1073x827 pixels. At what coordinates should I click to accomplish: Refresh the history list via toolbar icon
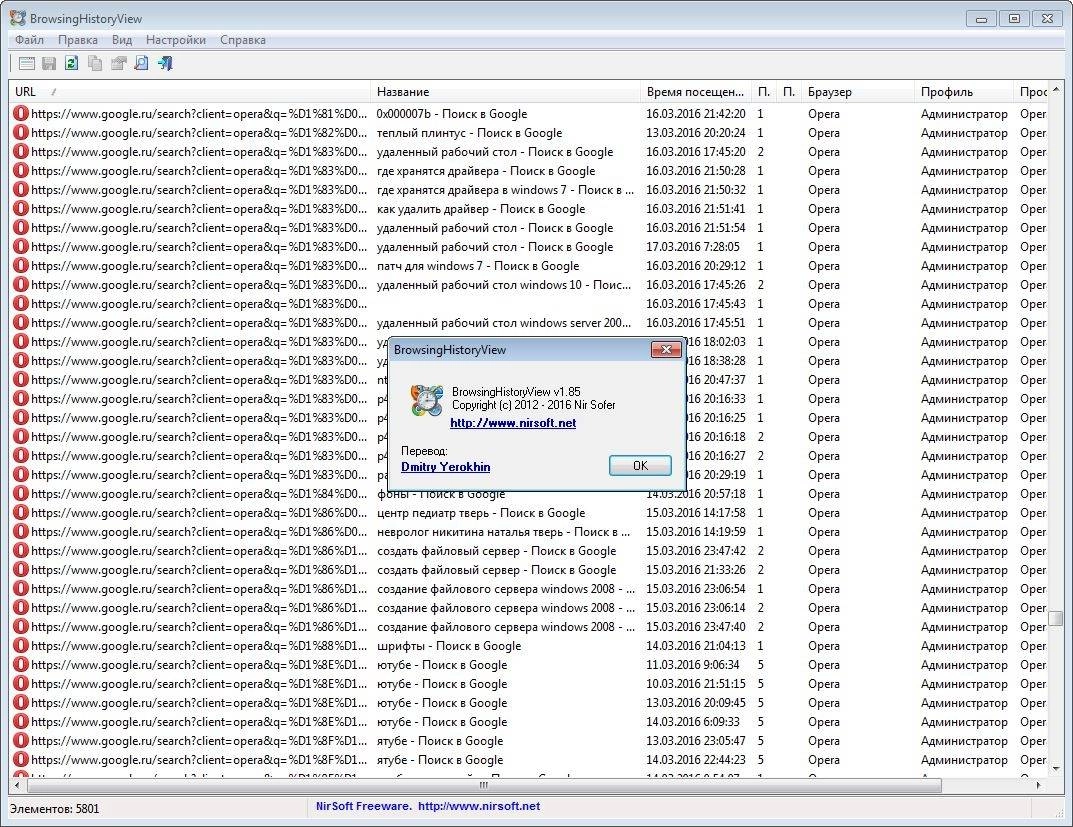click(x=72, y=64)
